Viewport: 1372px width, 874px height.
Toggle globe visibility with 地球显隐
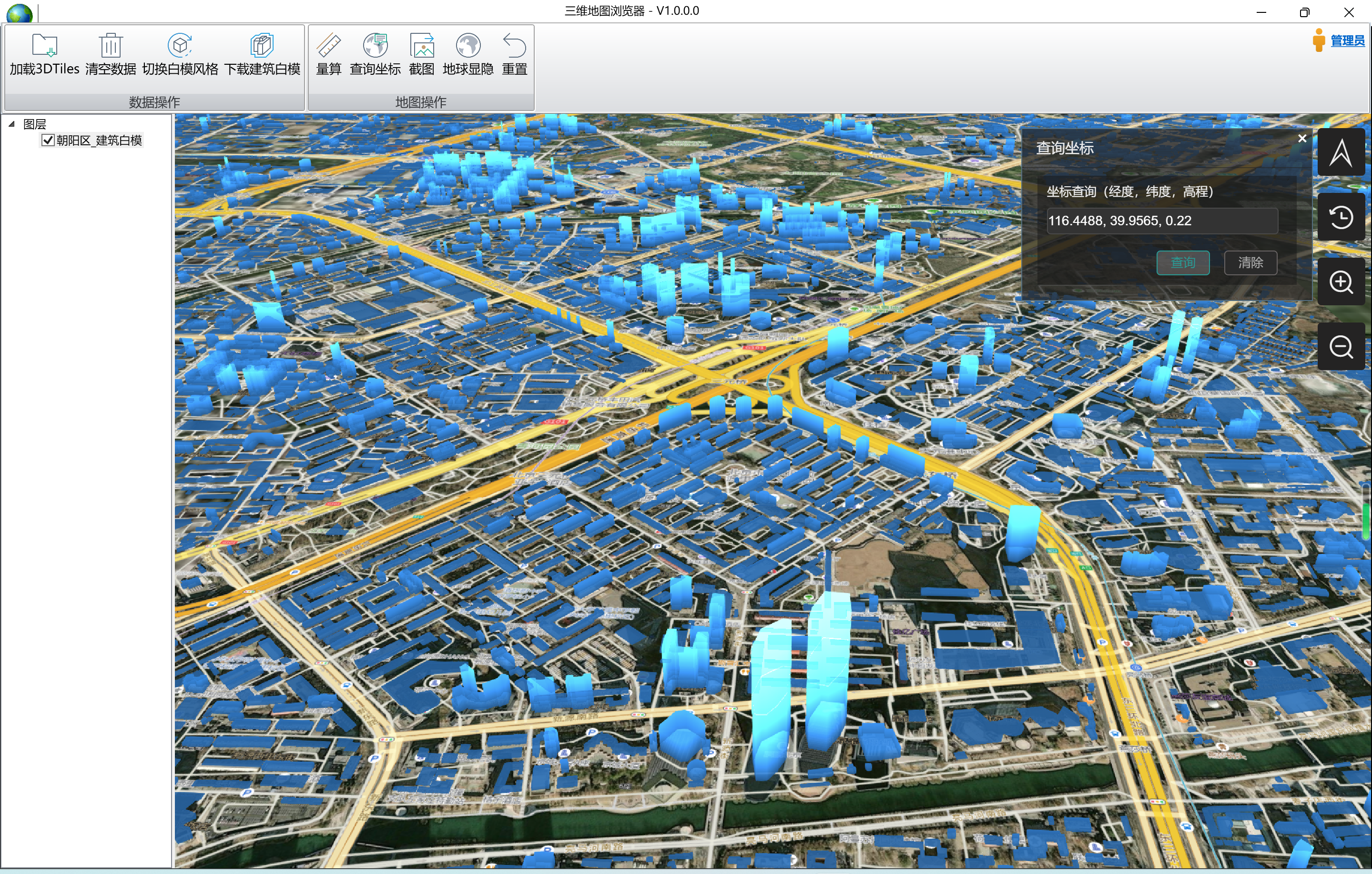pos(468,46)
